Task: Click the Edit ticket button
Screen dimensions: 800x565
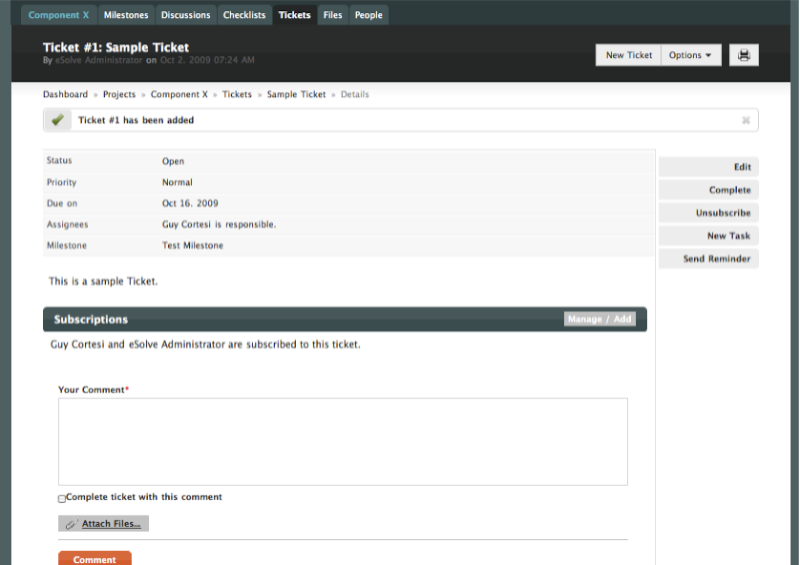Action: (709, 167)
